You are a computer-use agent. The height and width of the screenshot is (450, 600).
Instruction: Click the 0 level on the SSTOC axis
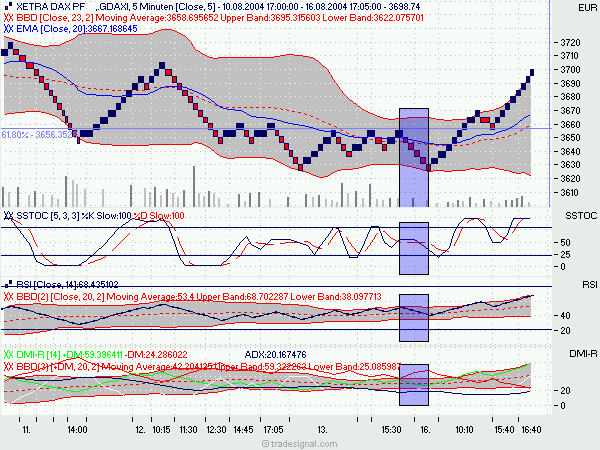562,267
